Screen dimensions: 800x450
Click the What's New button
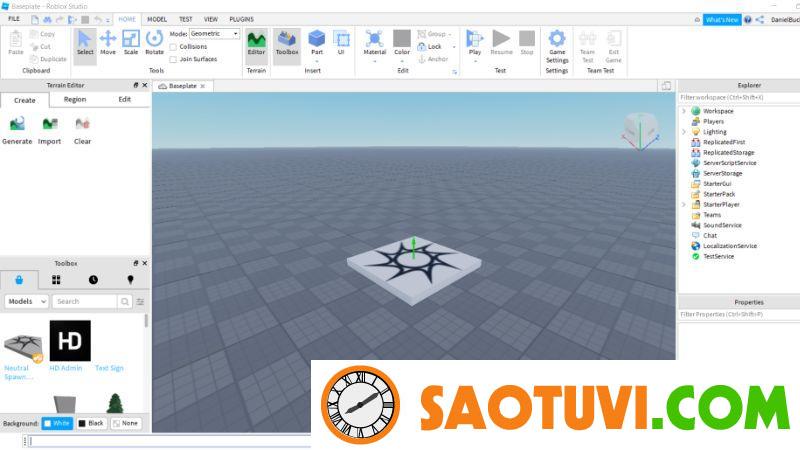point(722,19)
